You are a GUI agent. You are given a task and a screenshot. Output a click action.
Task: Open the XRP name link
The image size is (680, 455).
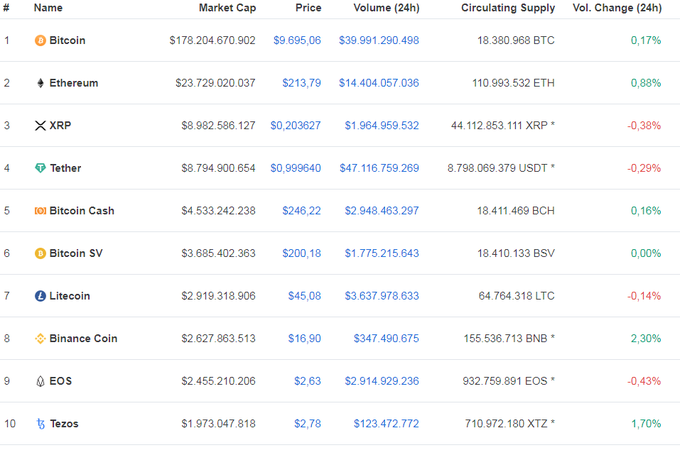[60, 125]
